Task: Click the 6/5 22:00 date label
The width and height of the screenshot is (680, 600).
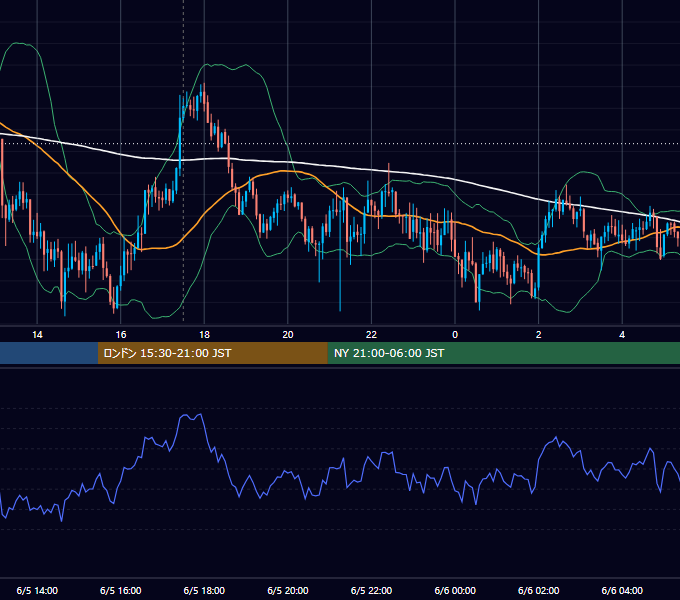Action: click(371, 590)
